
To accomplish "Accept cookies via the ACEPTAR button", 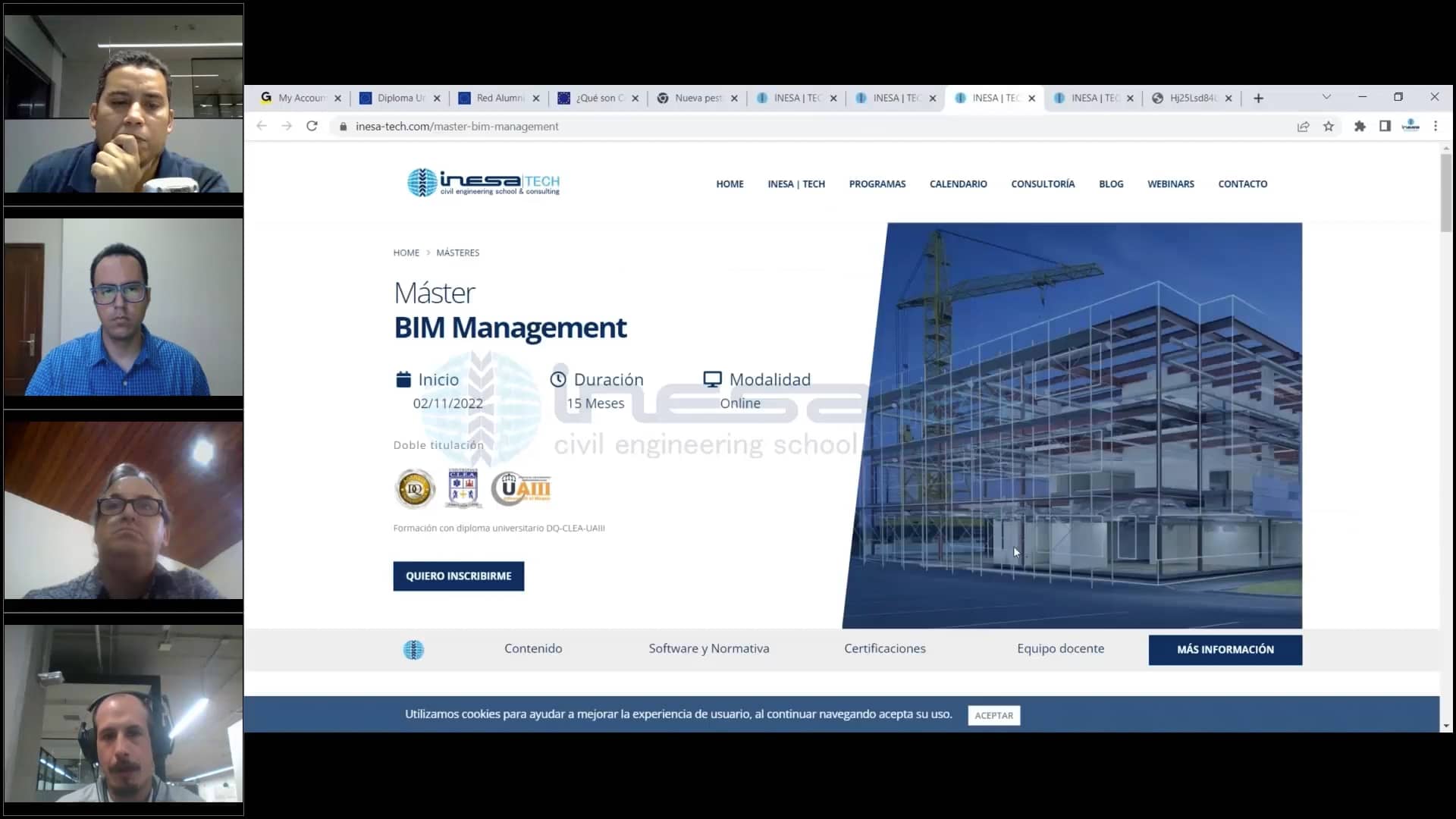I will [x=993, y=715].
